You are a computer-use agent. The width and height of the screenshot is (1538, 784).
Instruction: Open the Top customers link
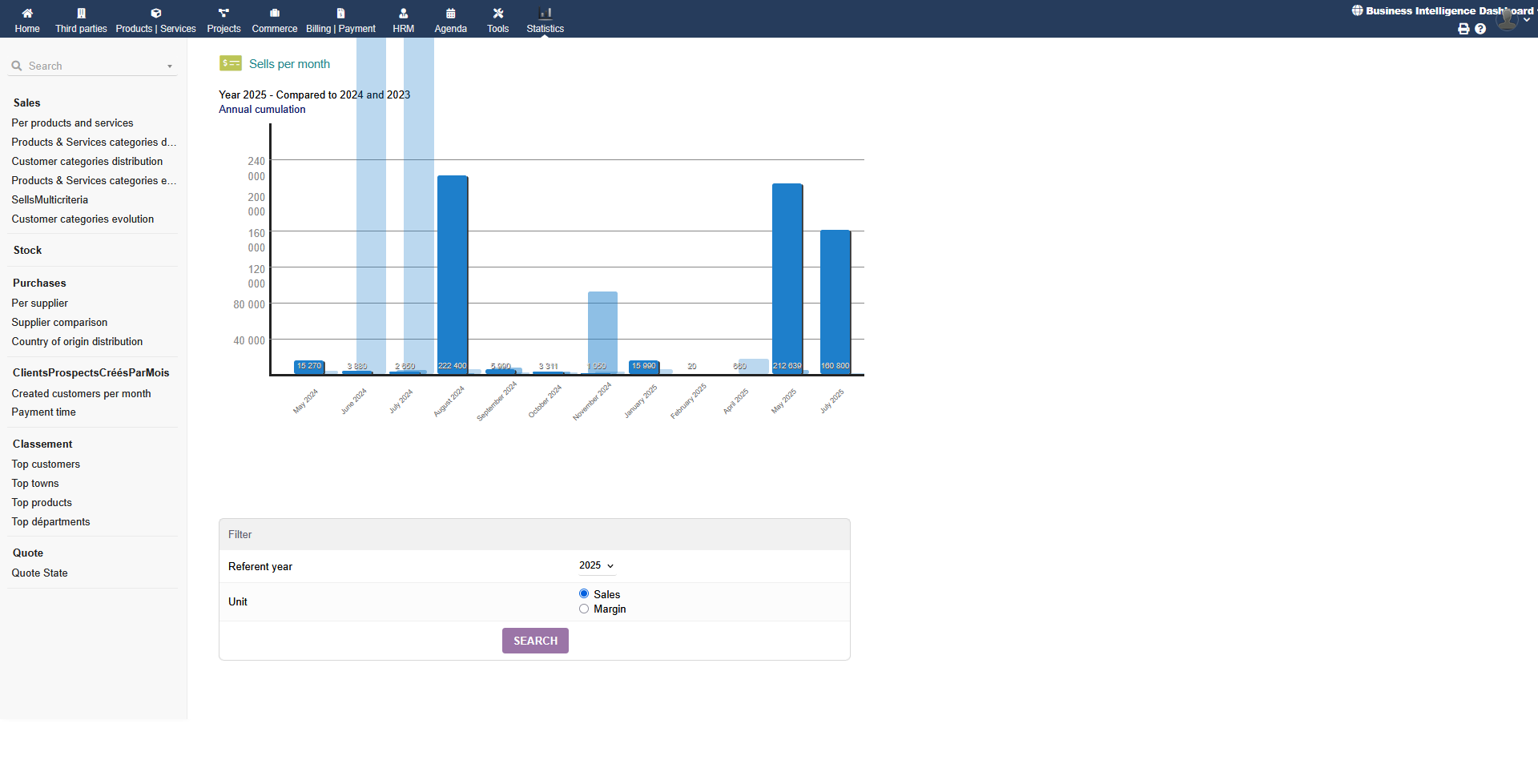(x=46, y=464)
